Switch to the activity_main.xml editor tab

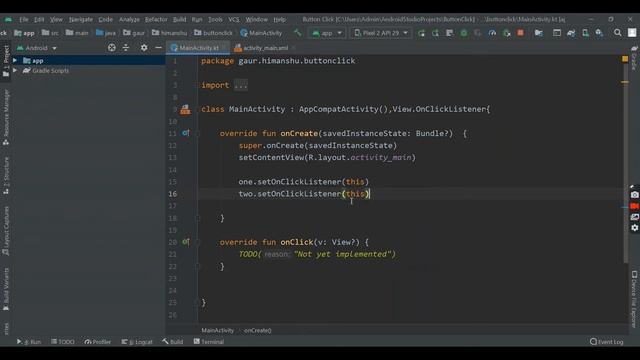[x=265, y=48]
